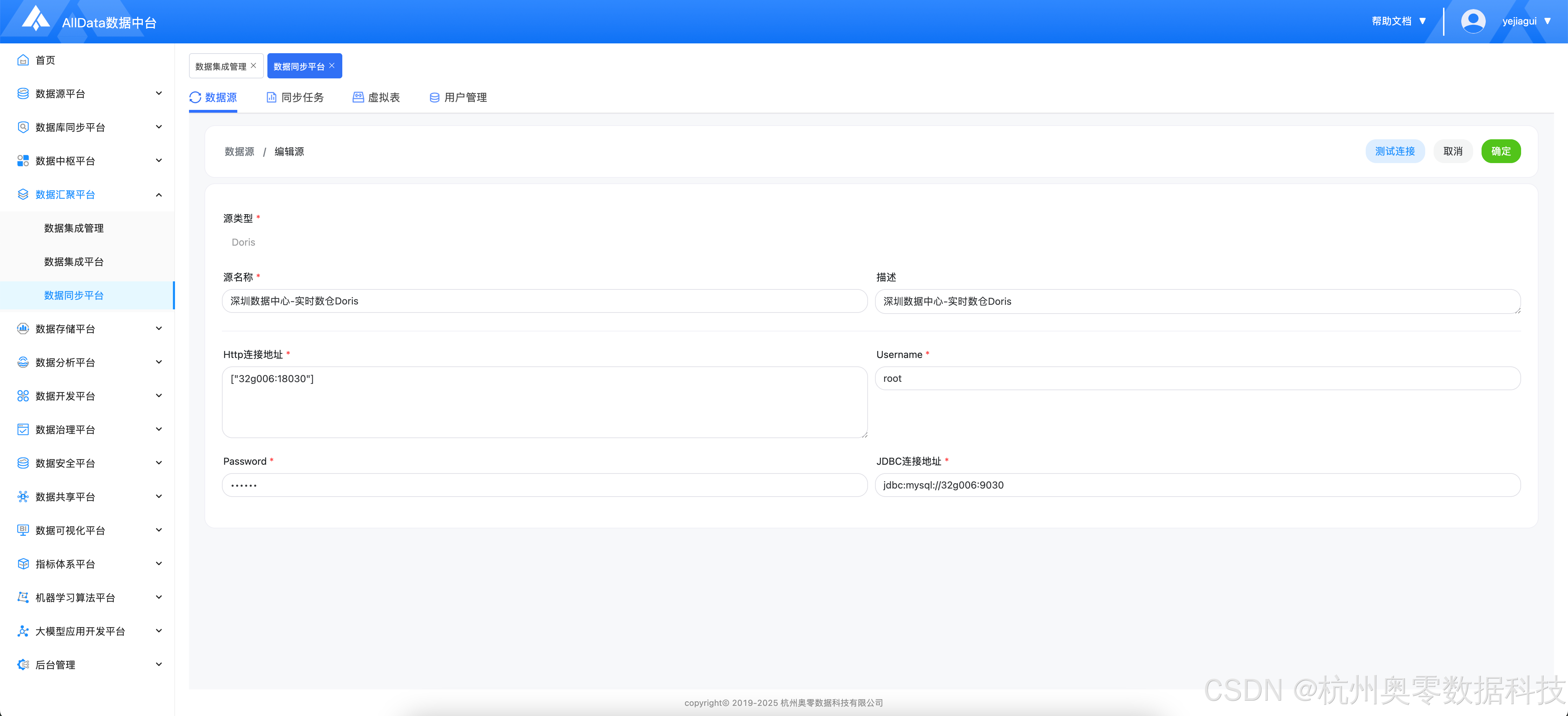Close the 数据同步平台 tab
The width and height of the screenshot is (1568, 716).
click(332, 66)
